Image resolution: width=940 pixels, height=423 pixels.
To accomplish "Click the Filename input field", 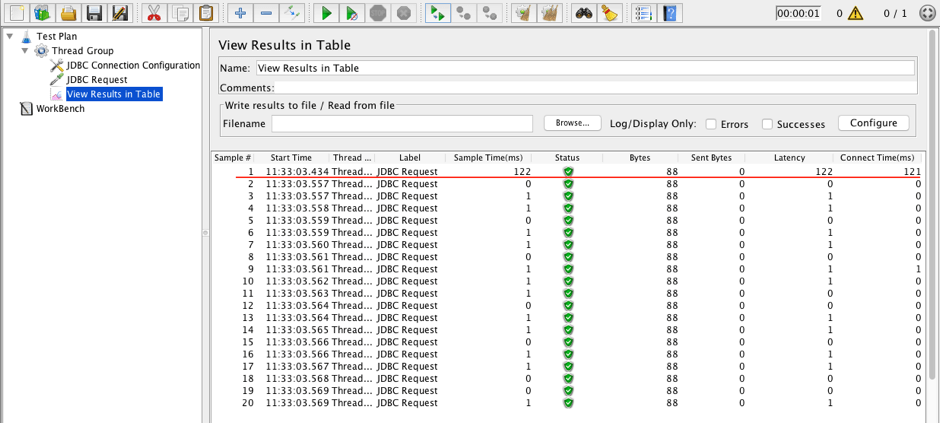I will point(402,124).
